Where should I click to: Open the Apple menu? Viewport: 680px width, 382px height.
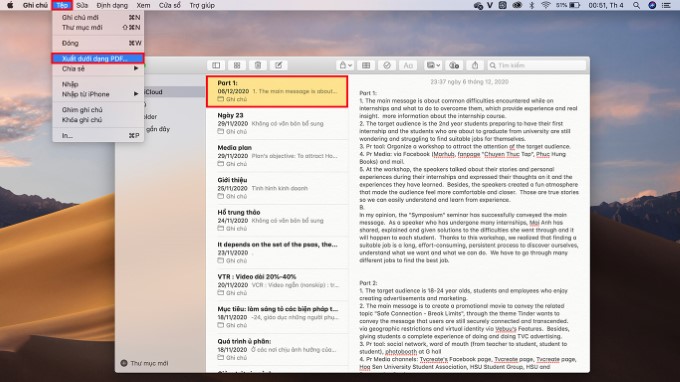[x=10, y=5]
